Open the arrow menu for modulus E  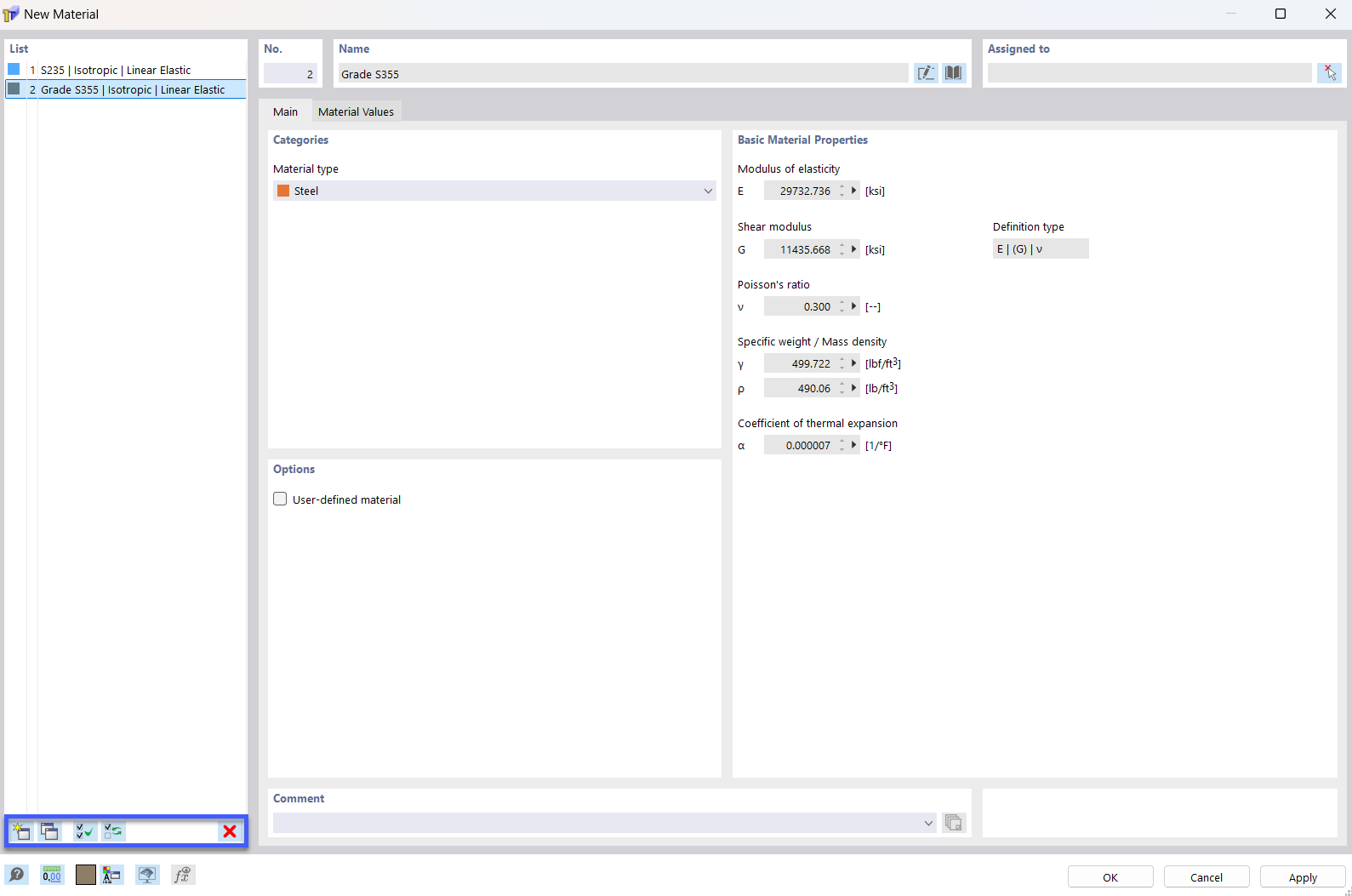pyautogui.click(x=854, y=191)
